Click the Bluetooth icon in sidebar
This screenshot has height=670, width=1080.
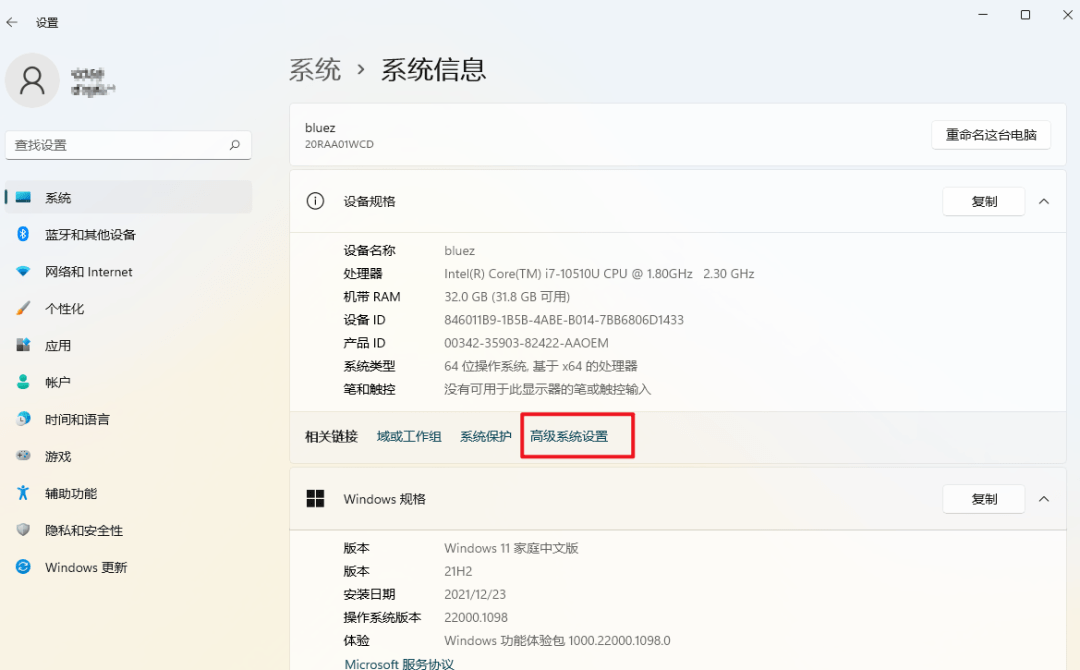point(23,234)
